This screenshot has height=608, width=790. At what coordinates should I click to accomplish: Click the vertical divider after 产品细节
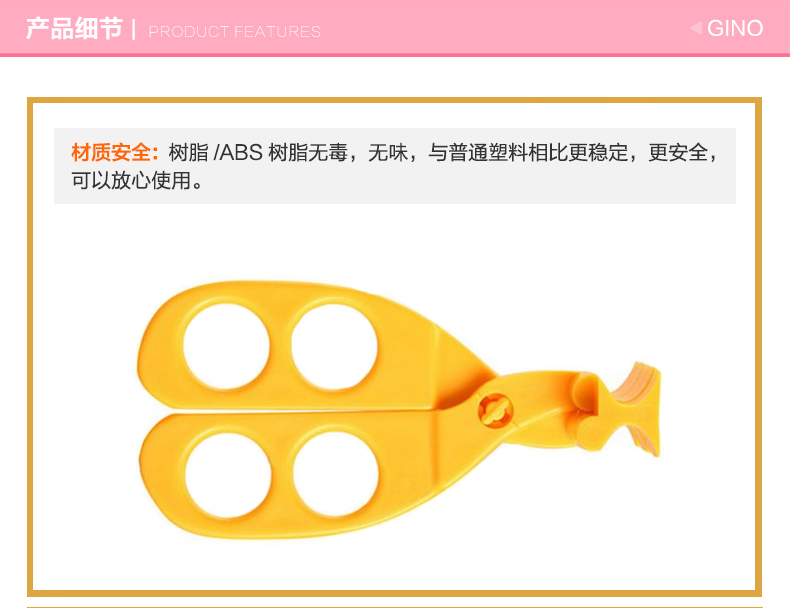click(134, 29)
